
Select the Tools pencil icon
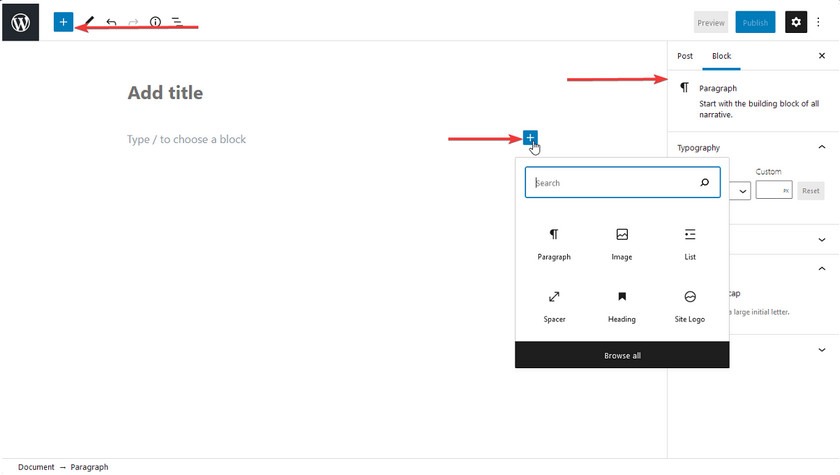coord(89,22)
